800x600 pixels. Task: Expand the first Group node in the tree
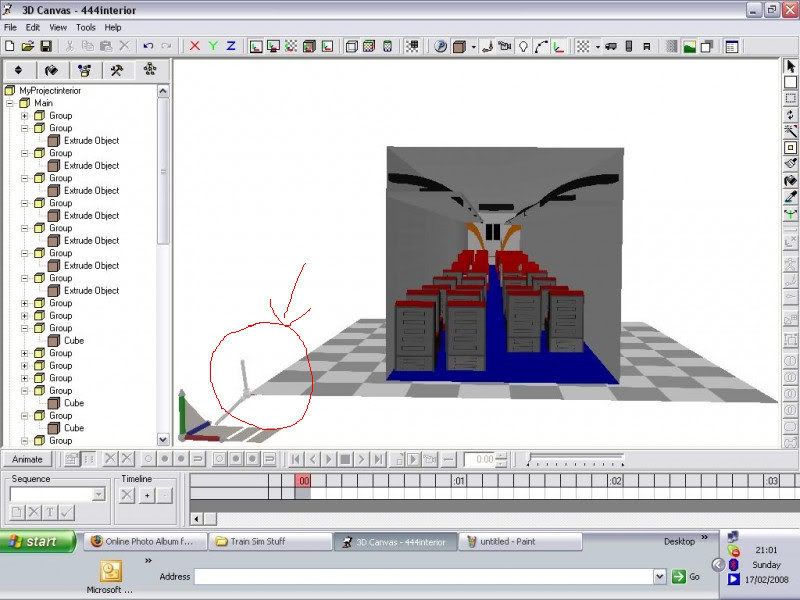25,115
